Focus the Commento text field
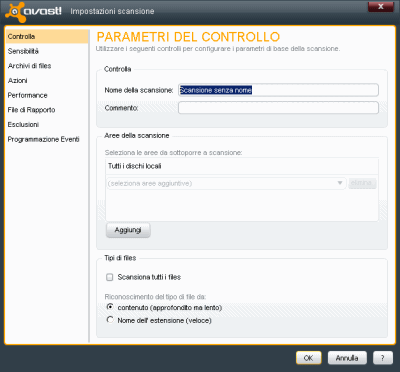The image size is (400, 372). coord(278,108)
